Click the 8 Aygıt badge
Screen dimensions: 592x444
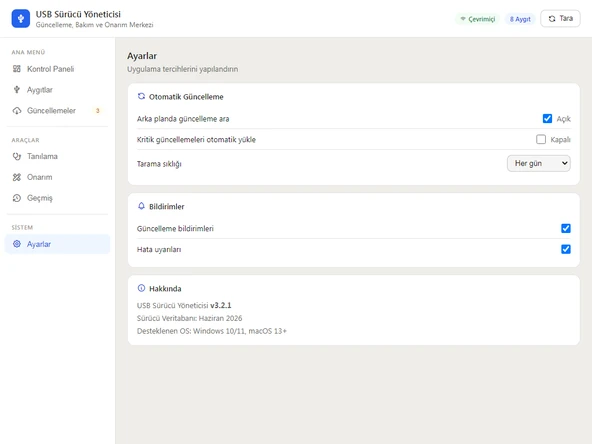(x=520, y=19)
